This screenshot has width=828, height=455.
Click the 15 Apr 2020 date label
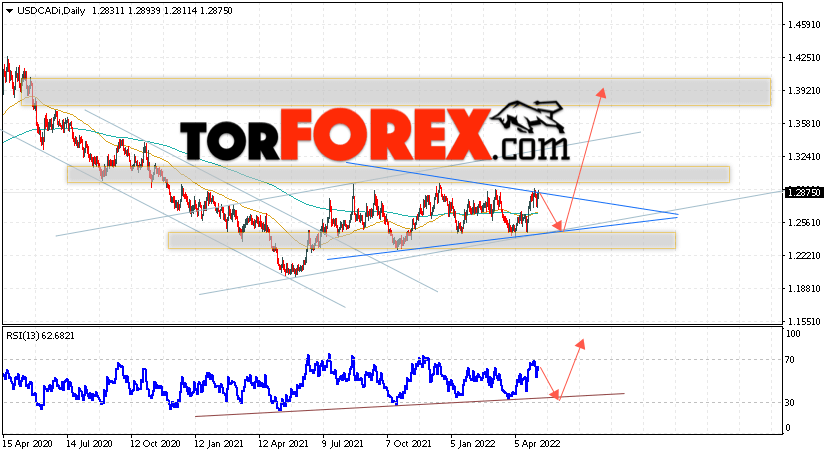[x=27, y=444]
